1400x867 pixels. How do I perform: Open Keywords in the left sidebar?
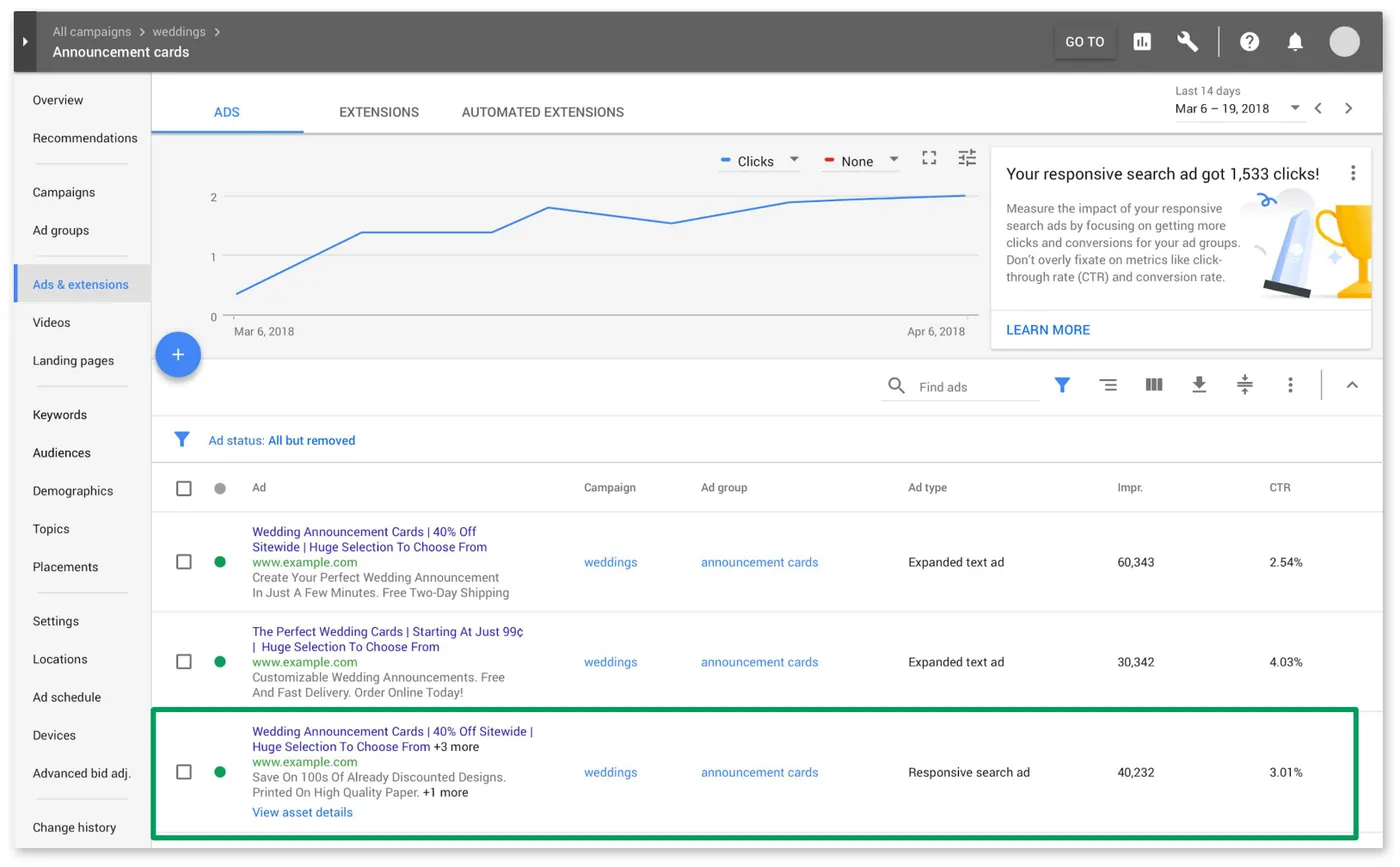coord(60,415)
